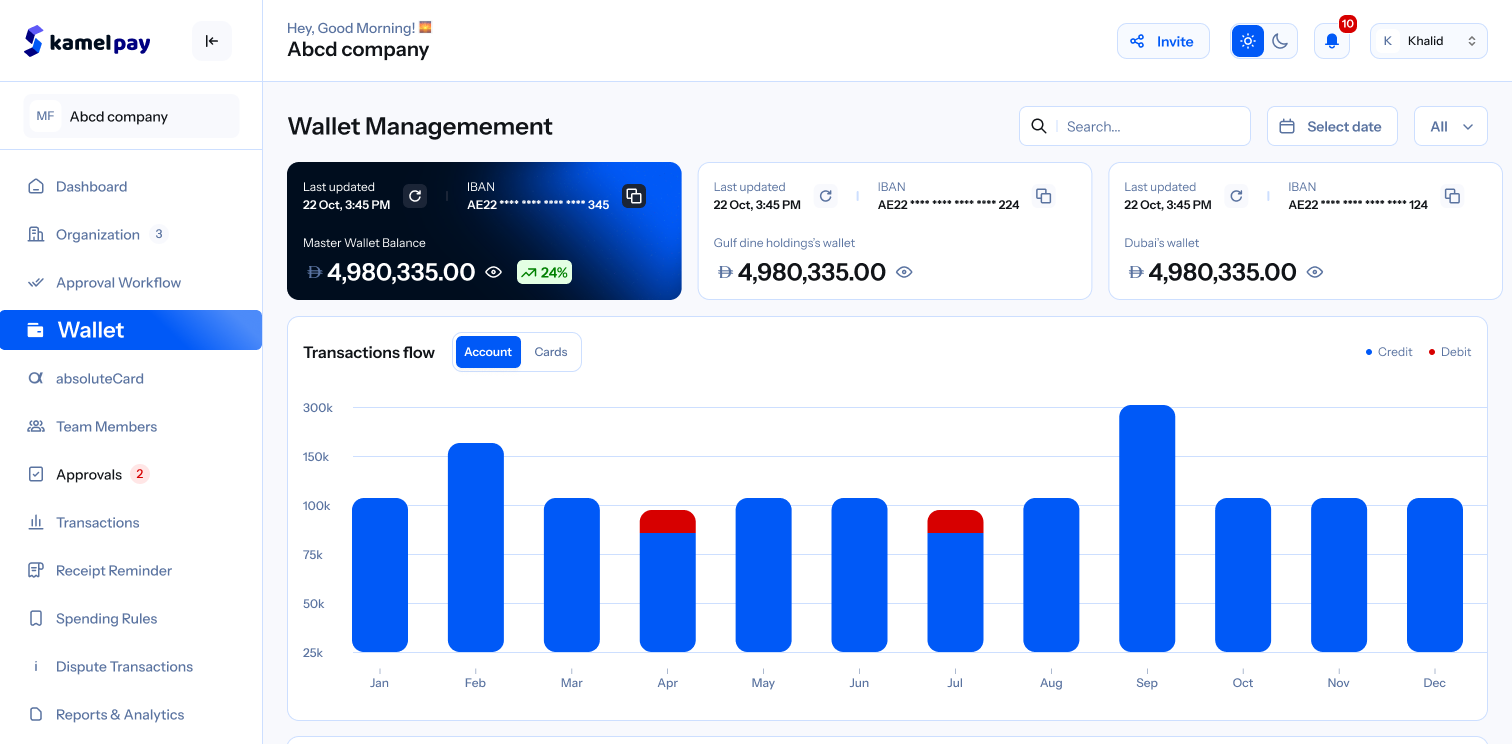Hide the Master Wallet balance amount
Viewport: 1512px width, 744px height.
point(493,272)
